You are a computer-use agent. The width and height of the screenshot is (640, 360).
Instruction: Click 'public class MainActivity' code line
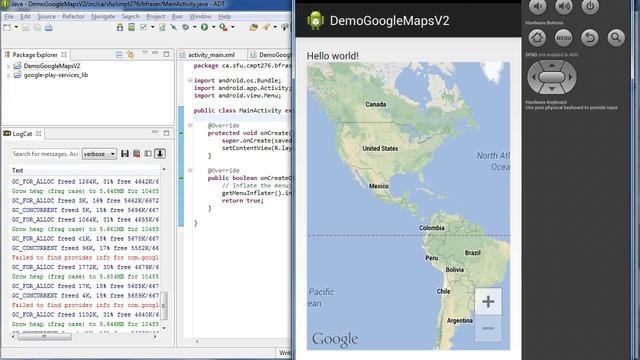pyautogui.click(x=242, y=111)
